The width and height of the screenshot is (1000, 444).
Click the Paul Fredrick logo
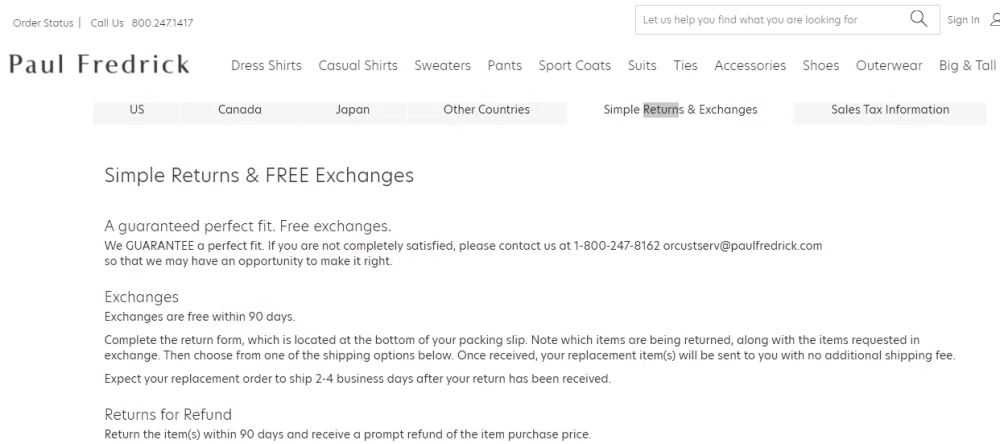99,65
